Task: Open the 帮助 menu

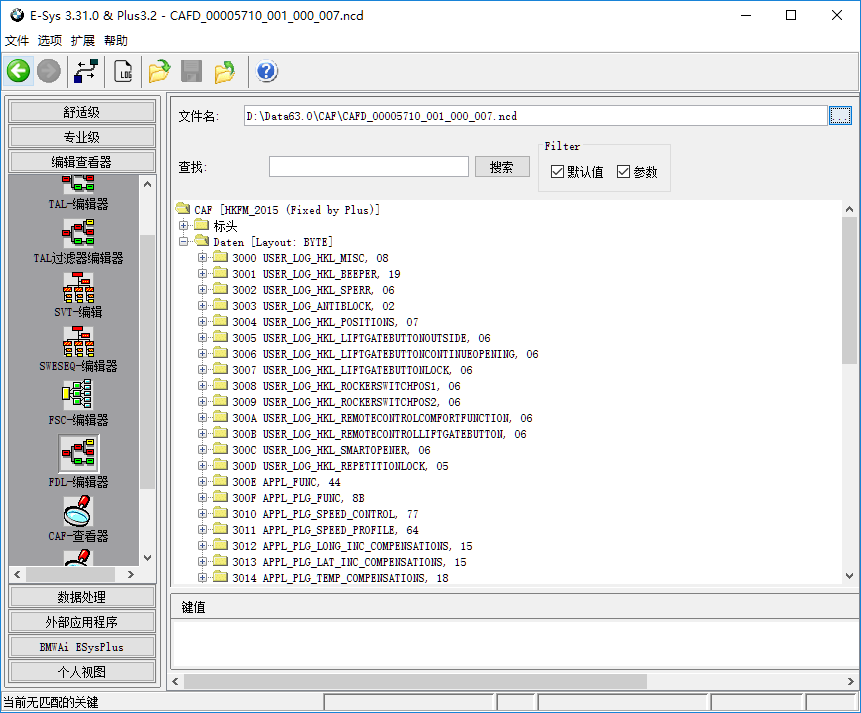Action: click(116, 41)
